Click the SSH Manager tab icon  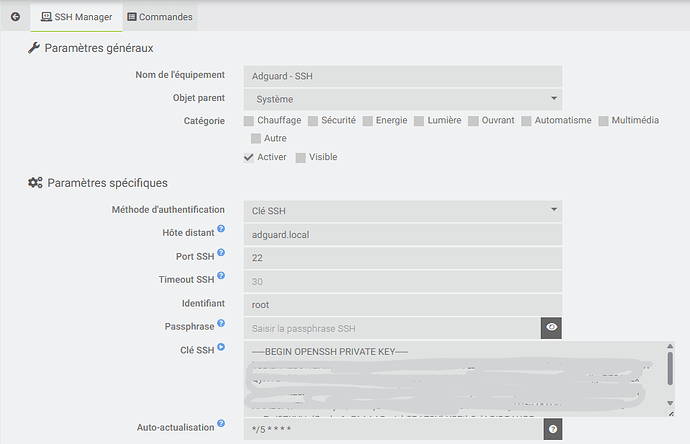pos(46,17)
